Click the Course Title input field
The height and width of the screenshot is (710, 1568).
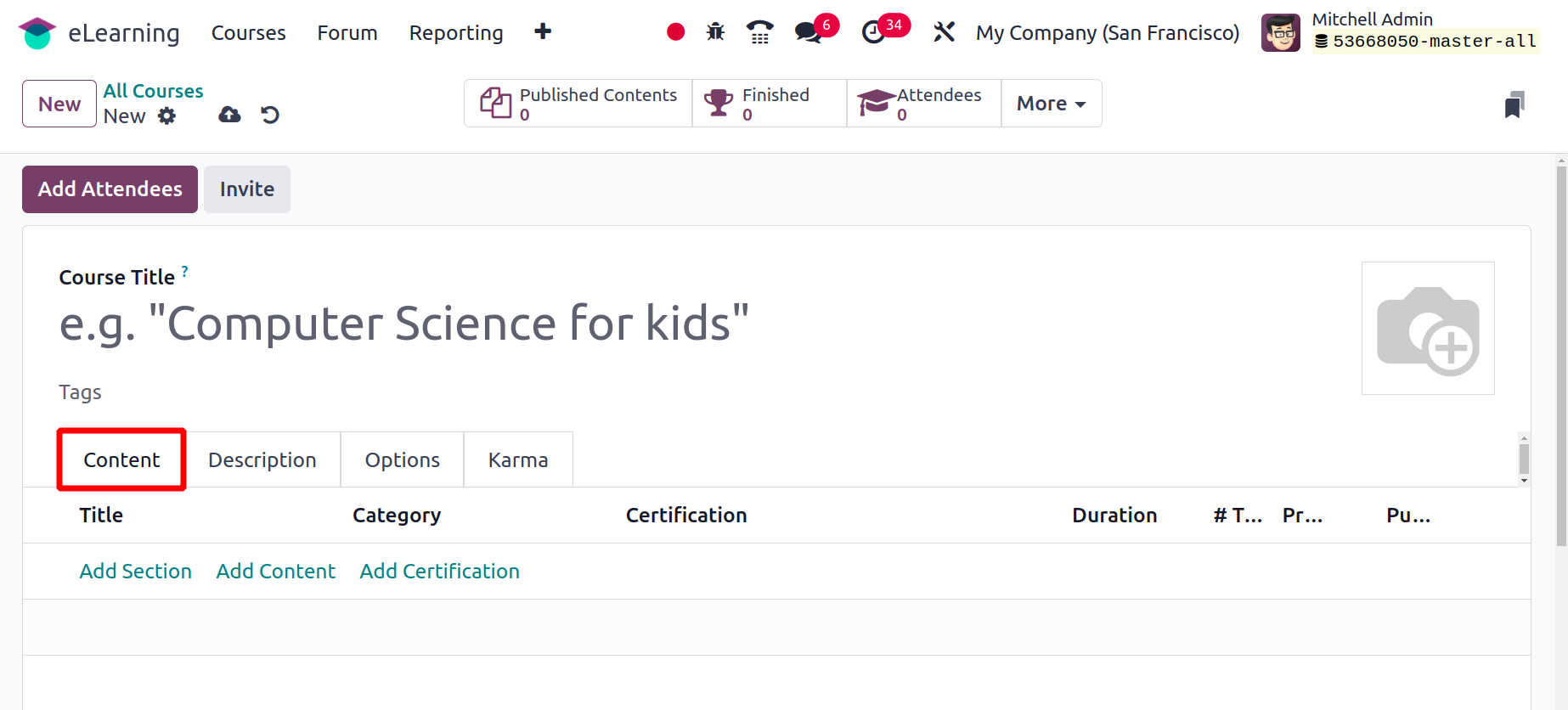point(404,324)
